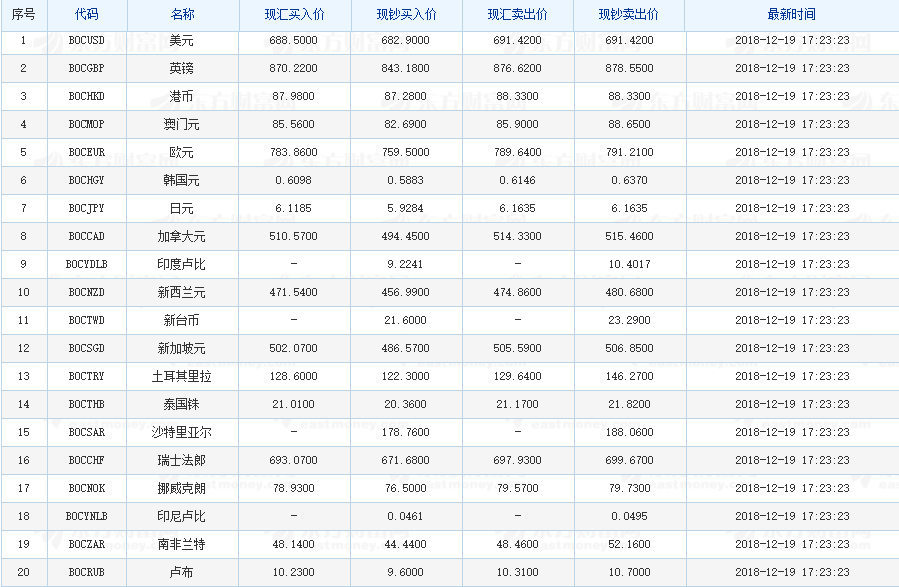Click the 印尼卢比 name cell
Viewport: 899px width, 587px height.
pyautogui.click(x=182, y=518)
